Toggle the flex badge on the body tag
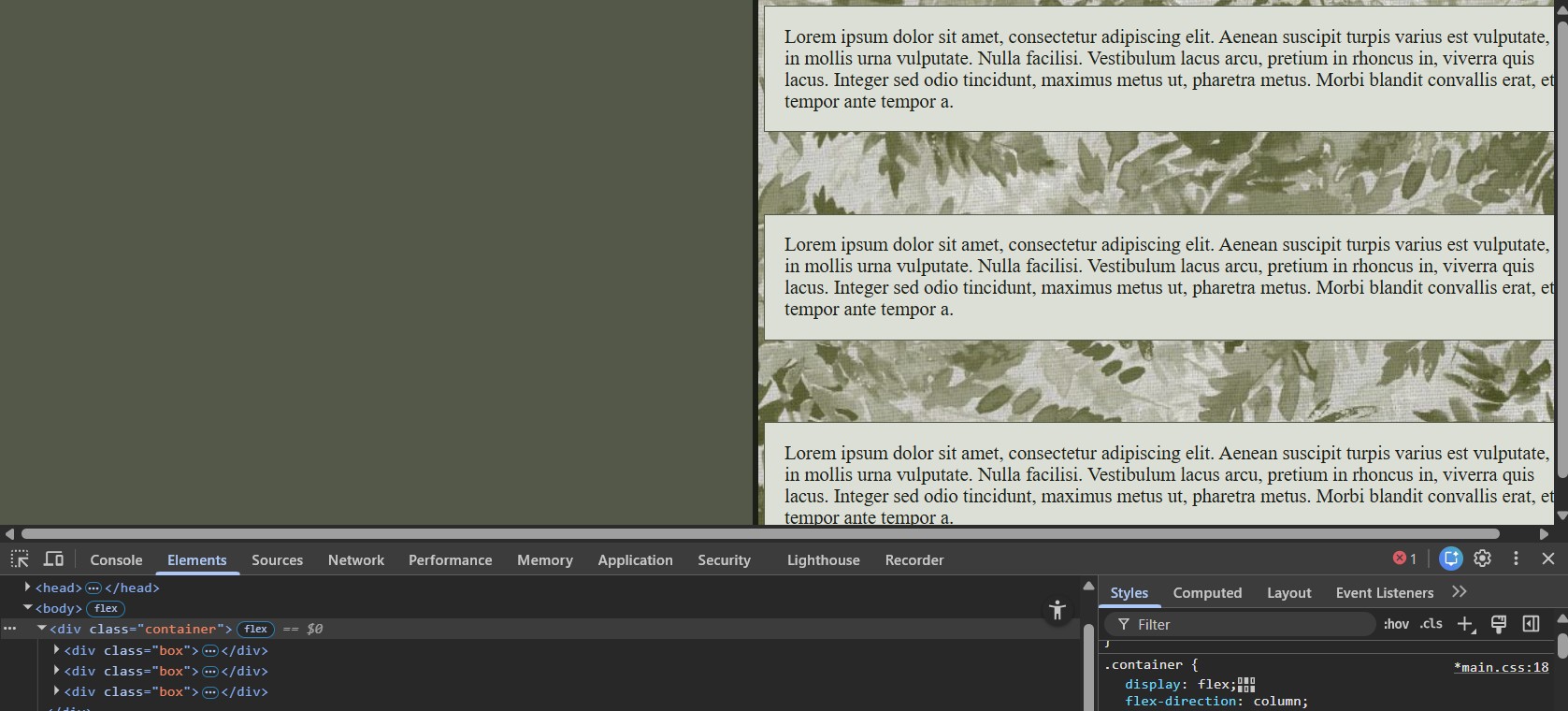 click(x=107, y=608)
